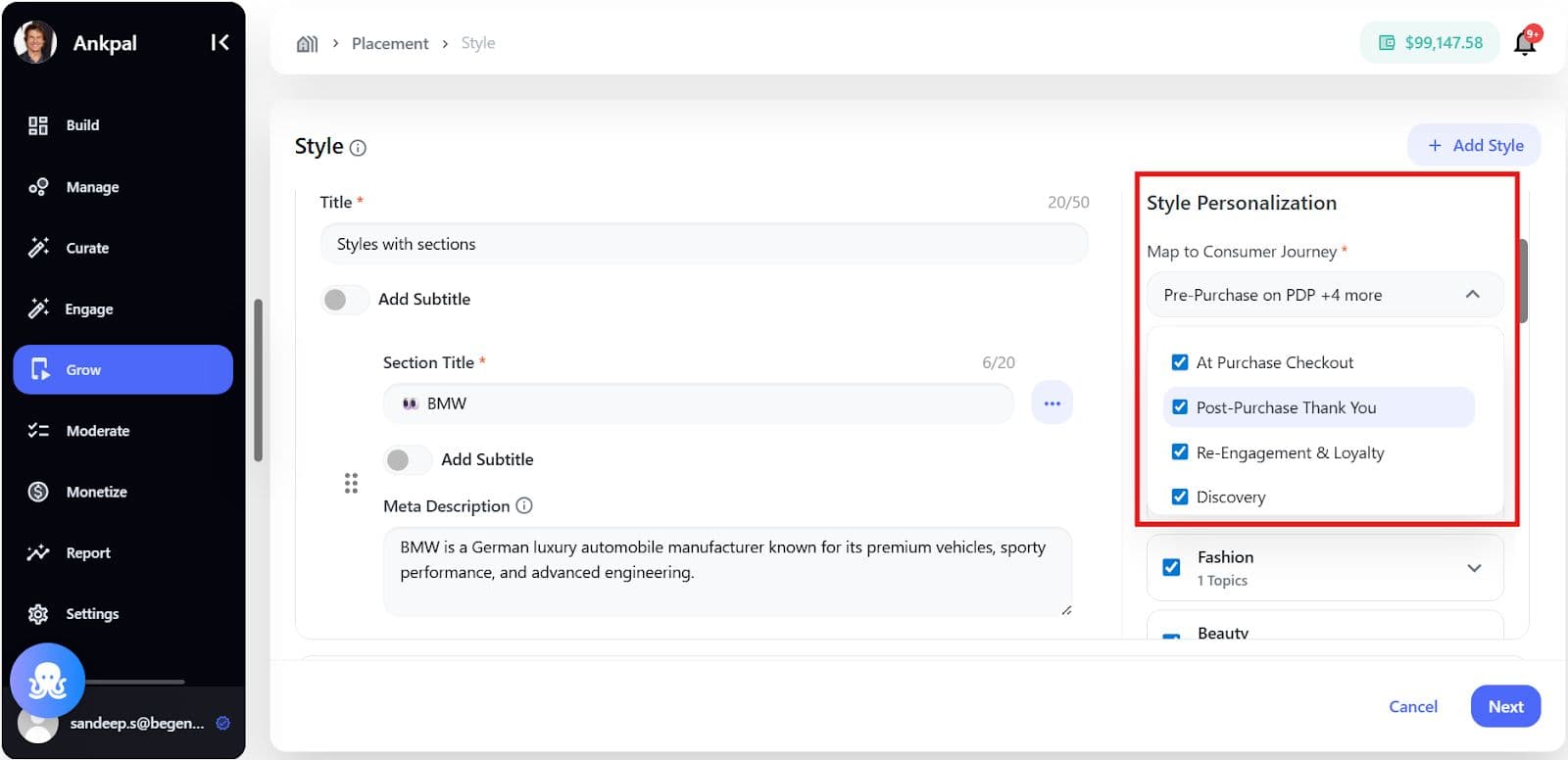Screen dimensions: 1568x760
Task: Uncheck the Re-Engagement & Loyalty option
Action: click(1180, 452)
